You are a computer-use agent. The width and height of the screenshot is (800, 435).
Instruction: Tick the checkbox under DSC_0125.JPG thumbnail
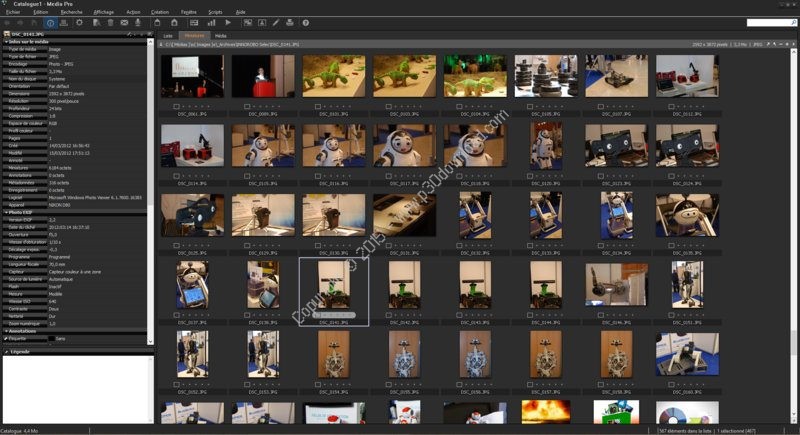(176, 245)
